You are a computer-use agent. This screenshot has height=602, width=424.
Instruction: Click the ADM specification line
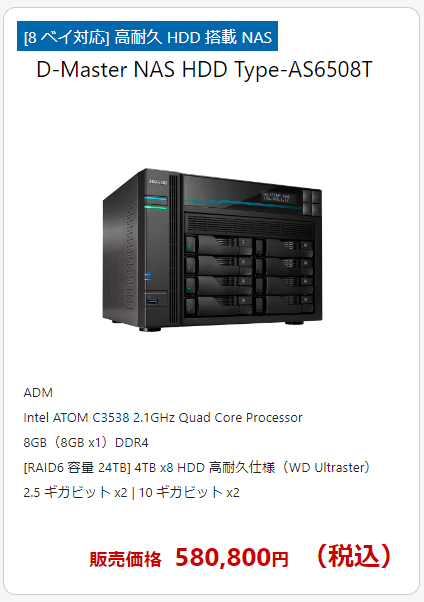[38, 392]
